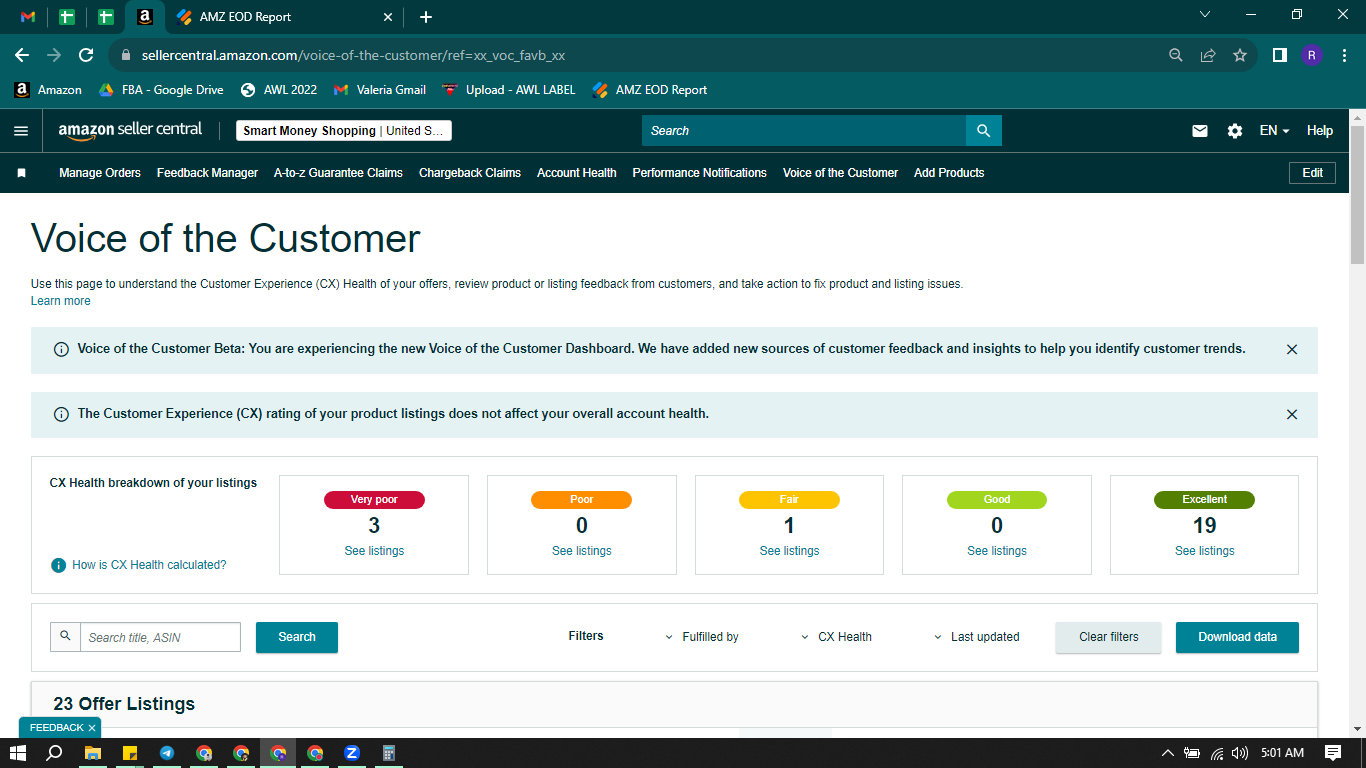This screenshot has height=768, width=1366.
Task: Open the Windows Start menu
Action: (x=17, y=753)
